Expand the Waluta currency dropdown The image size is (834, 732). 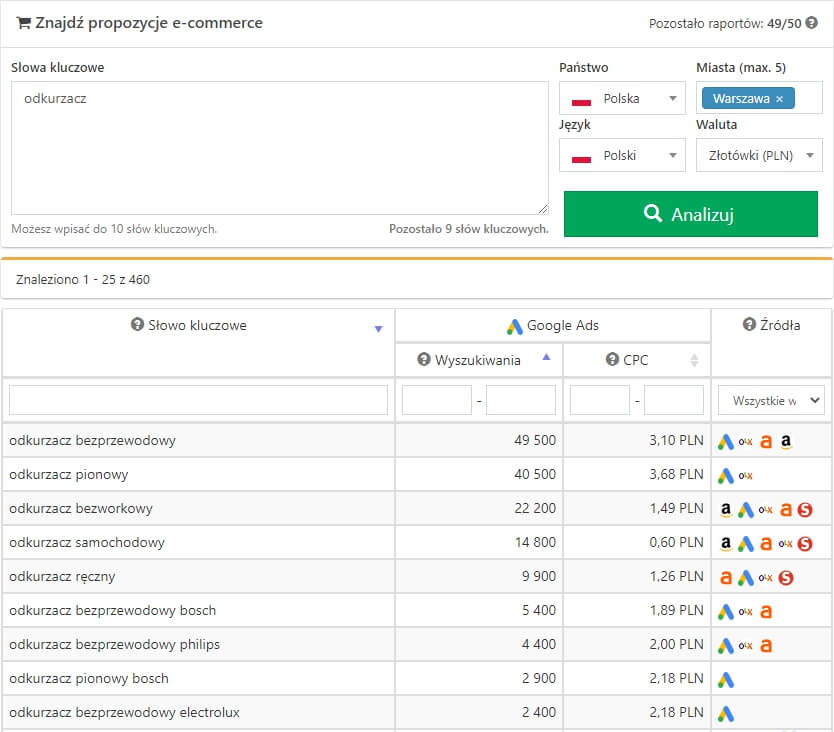pos(759,156)
